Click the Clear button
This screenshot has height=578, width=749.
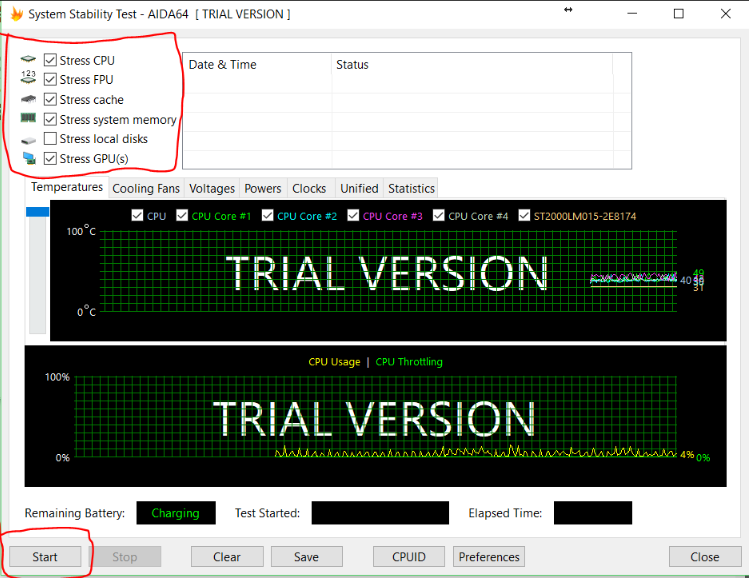click(227, 557)
